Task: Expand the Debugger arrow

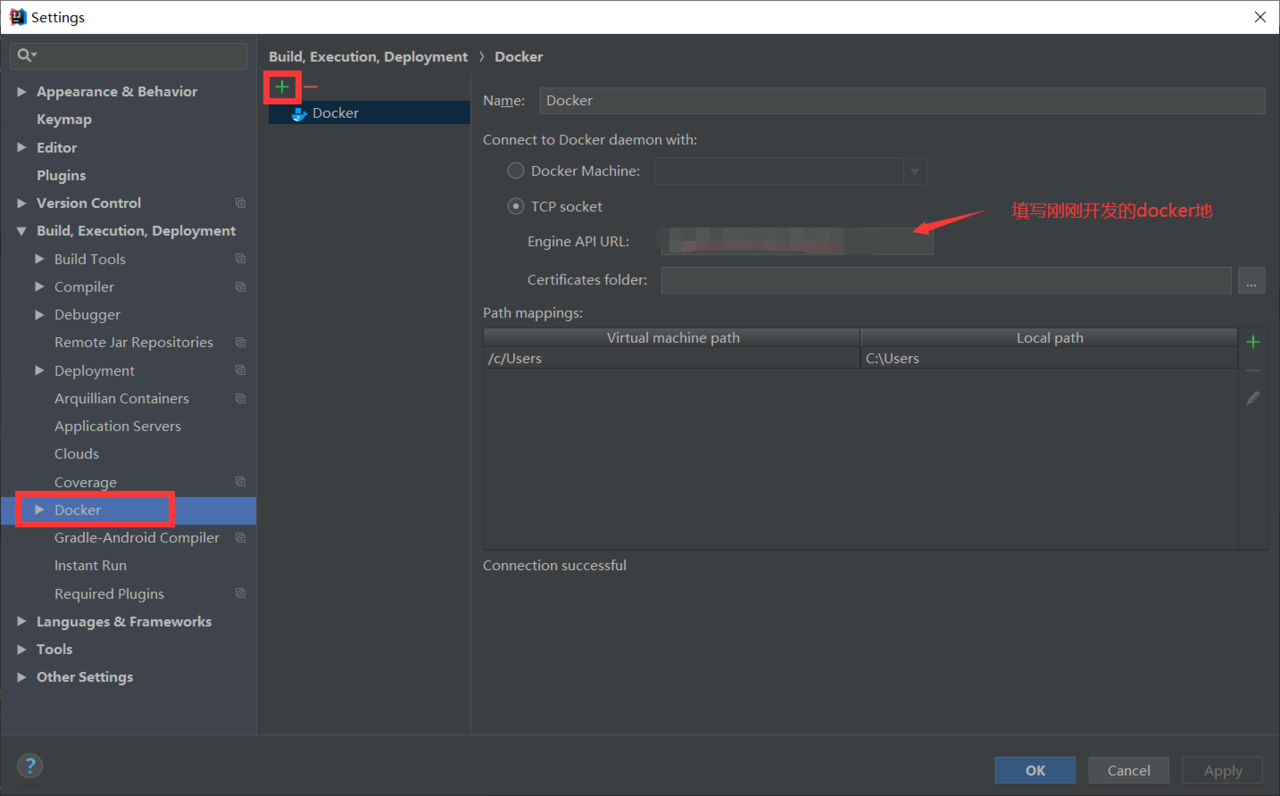Action: (x=40, y=315)
